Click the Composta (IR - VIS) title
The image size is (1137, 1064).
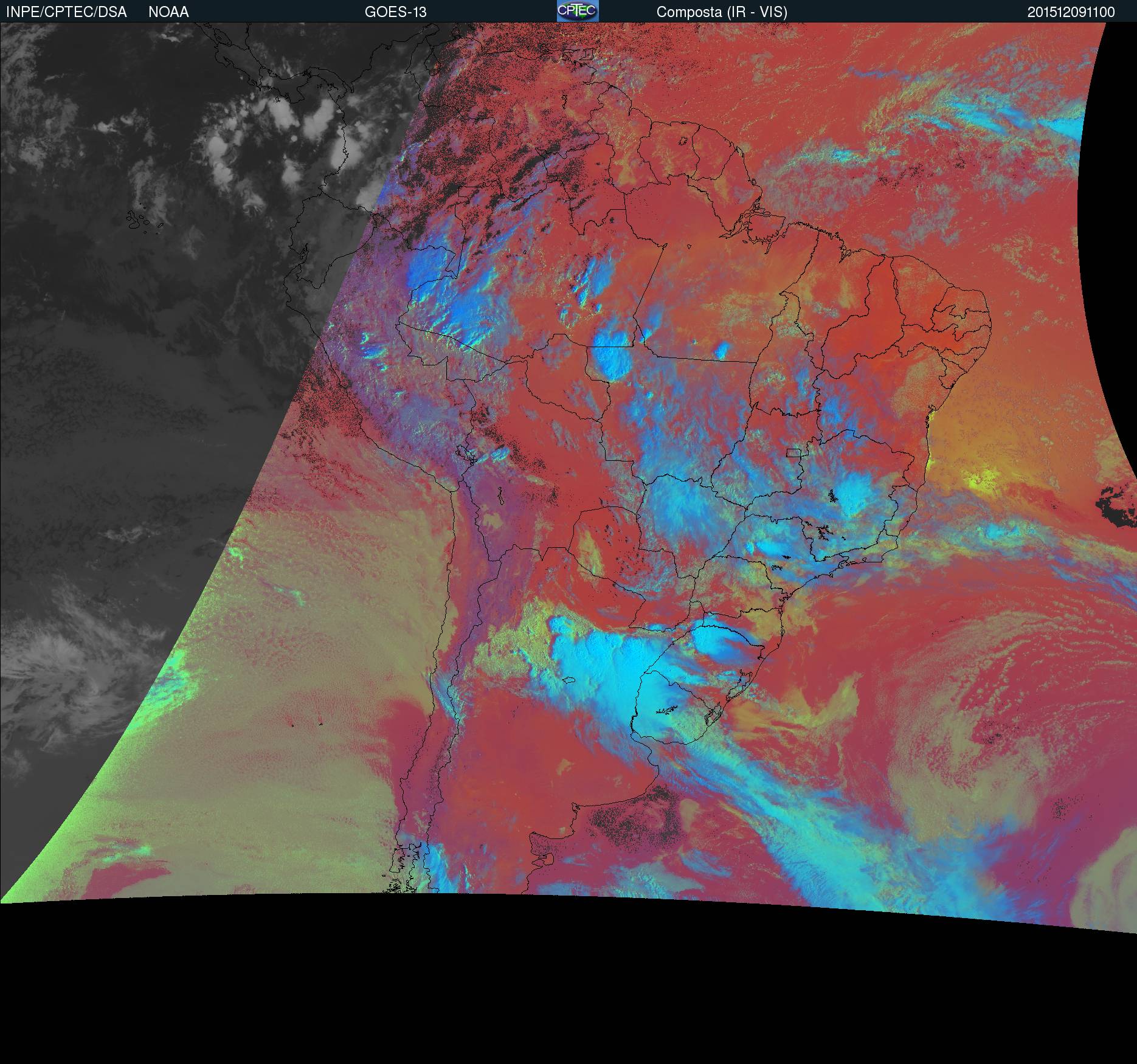click(x=722, y=12)
